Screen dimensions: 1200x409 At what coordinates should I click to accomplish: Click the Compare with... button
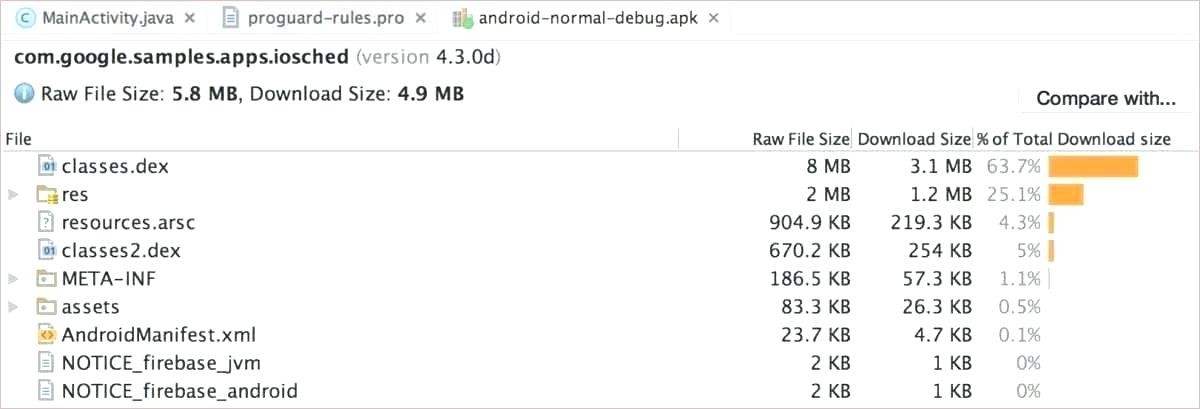click(x=1105, y=98)
